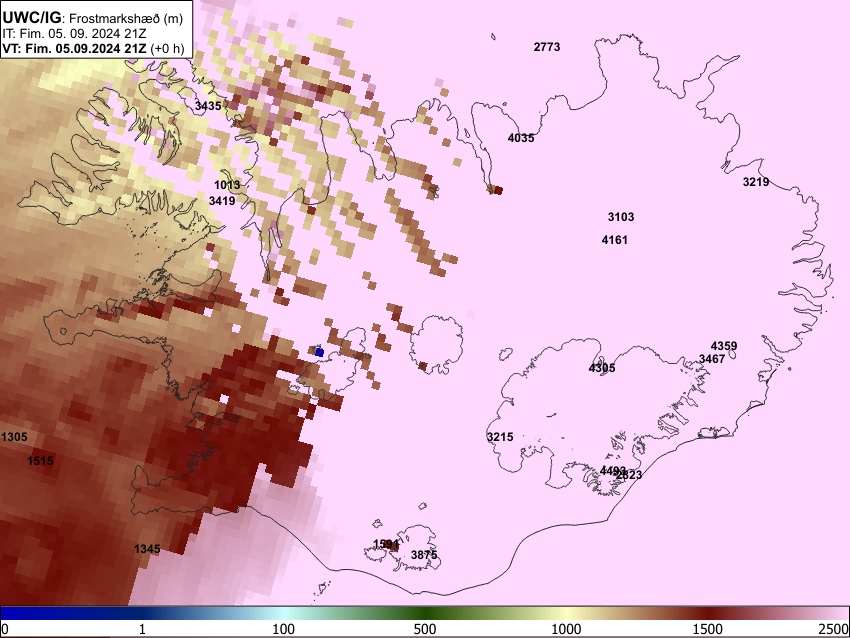The width and height of the screenshot is (850, 638).
Task: Click the 3467 map value
Action: tap(712, 359)
